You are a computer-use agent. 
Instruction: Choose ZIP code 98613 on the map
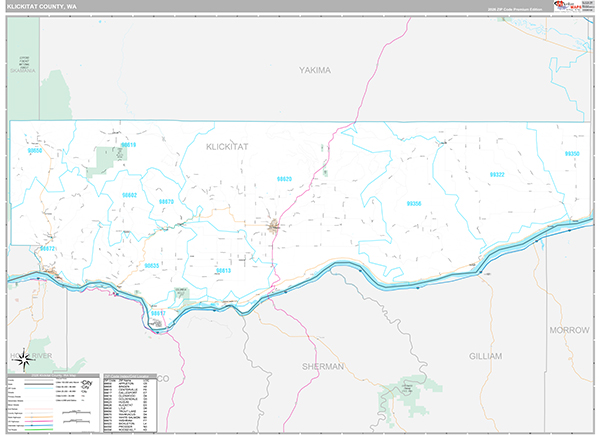[223, 270]
